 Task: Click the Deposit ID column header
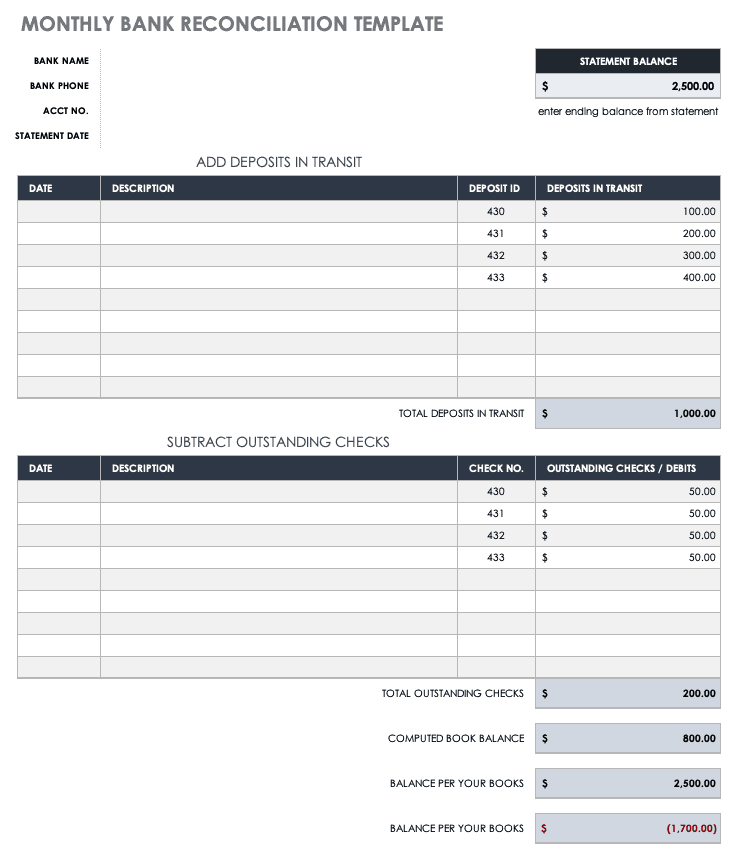496,188
